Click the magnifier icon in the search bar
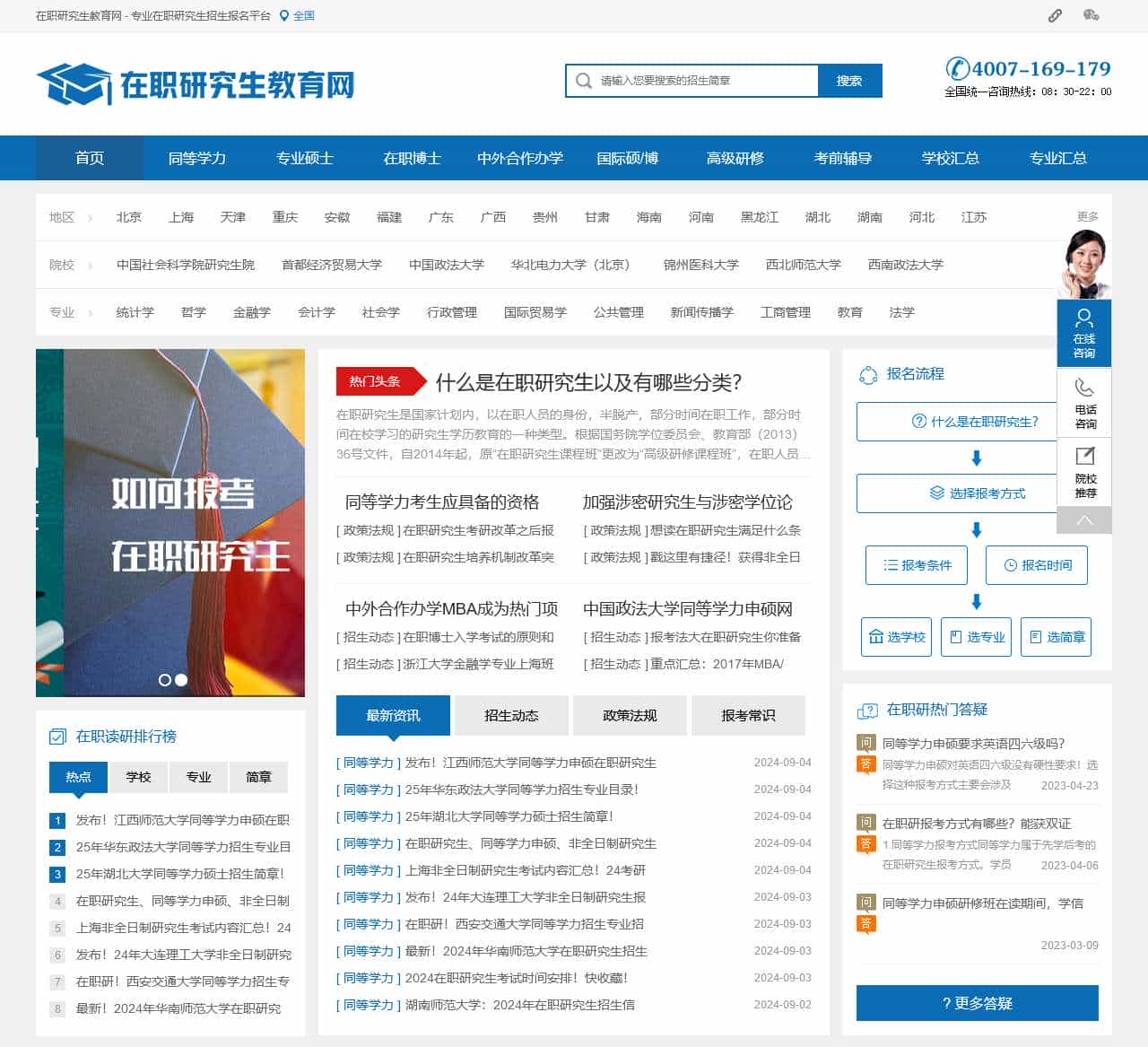1148x1047 pixels. [x=583, y=80]
